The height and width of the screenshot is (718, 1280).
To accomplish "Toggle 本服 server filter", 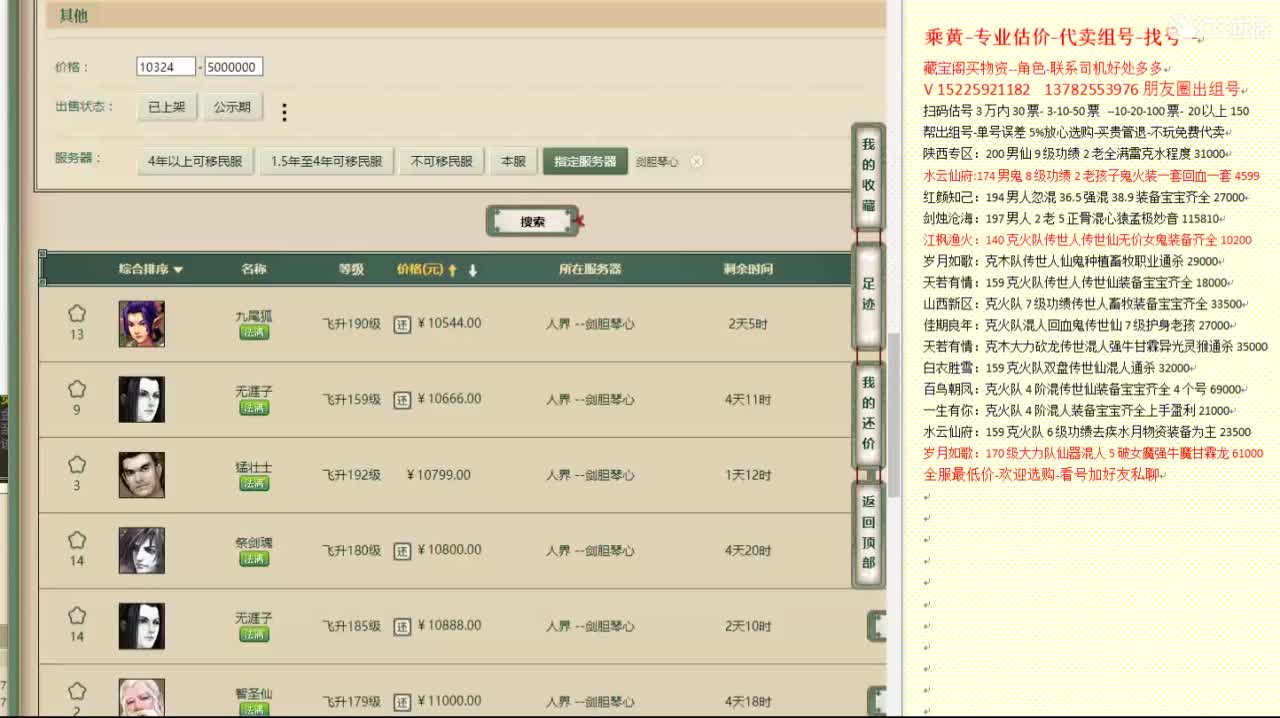I will pyautogui.click(x=513, y=161).
